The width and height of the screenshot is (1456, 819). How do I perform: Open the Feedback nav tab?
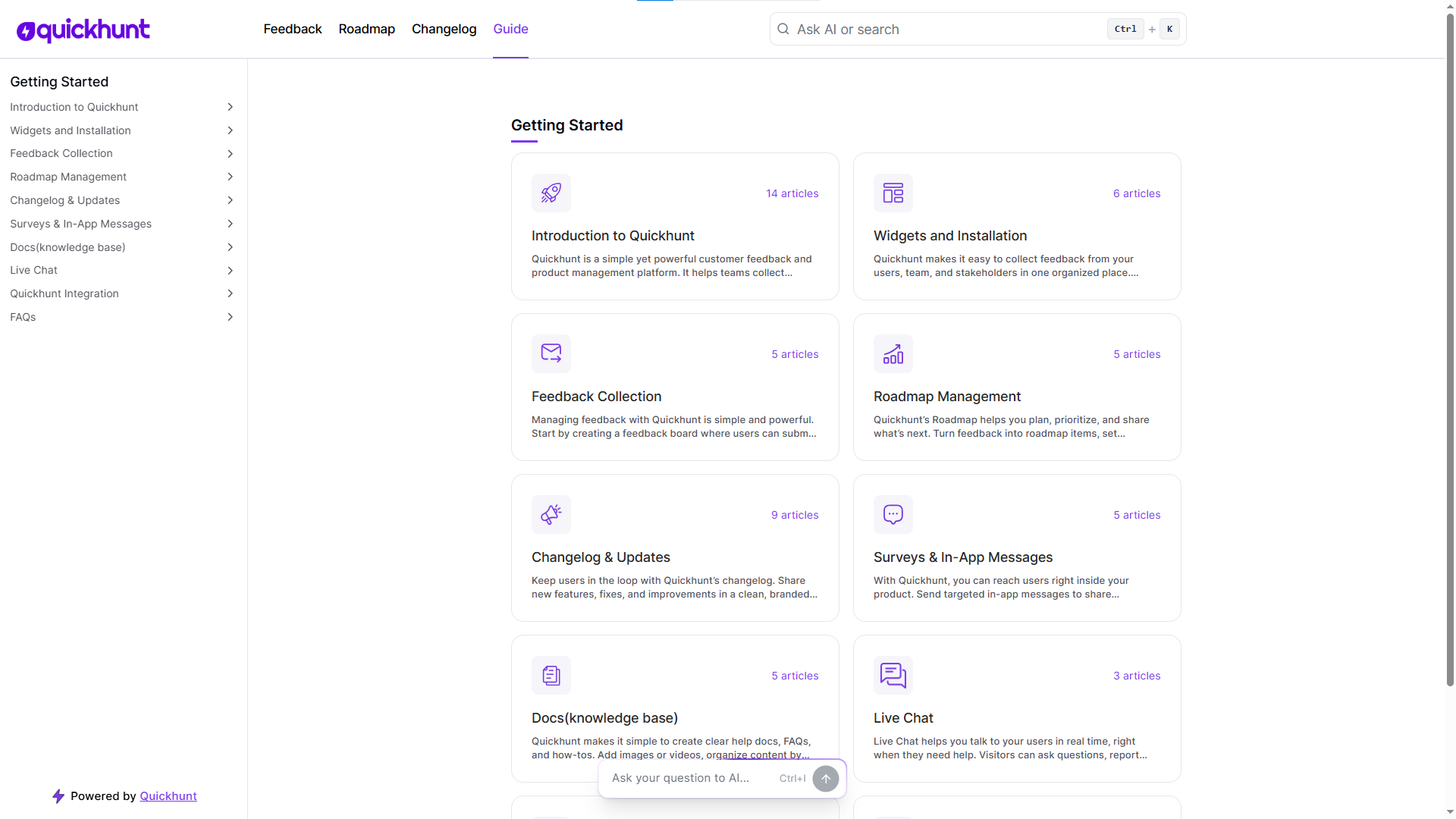click(x=293, y=29)
